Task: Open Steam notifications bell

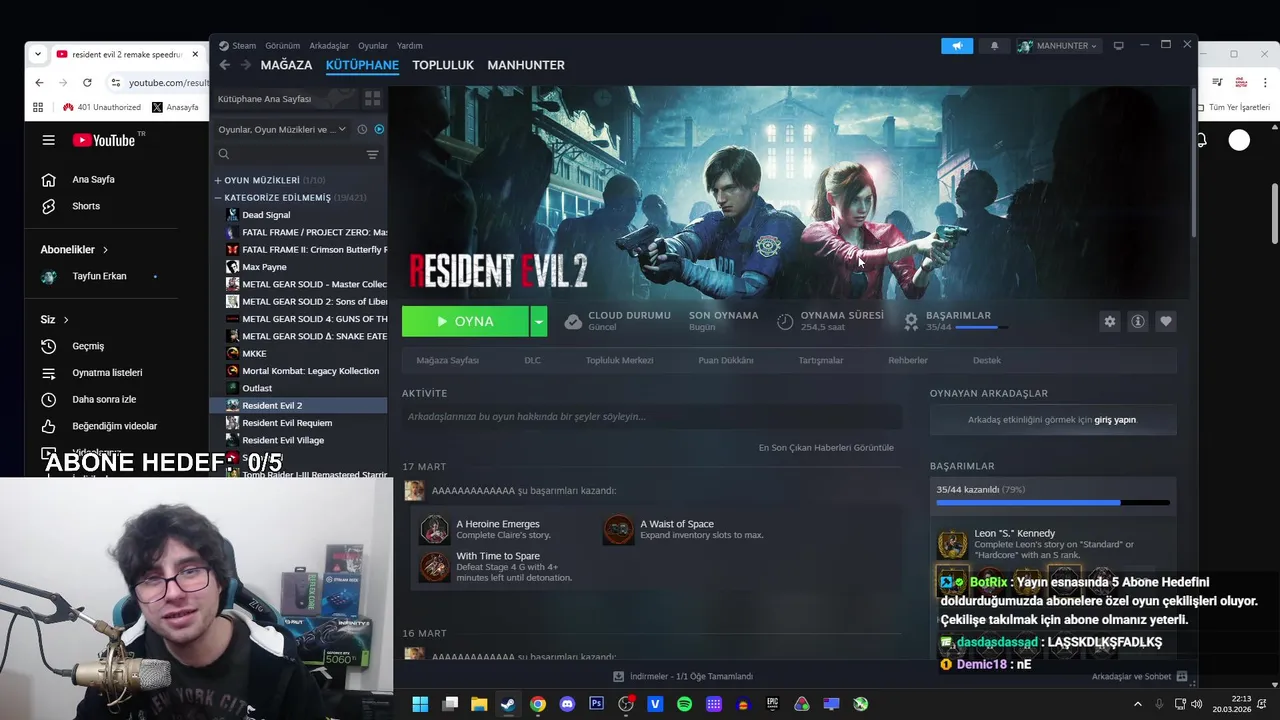Action: click(994, 46)
